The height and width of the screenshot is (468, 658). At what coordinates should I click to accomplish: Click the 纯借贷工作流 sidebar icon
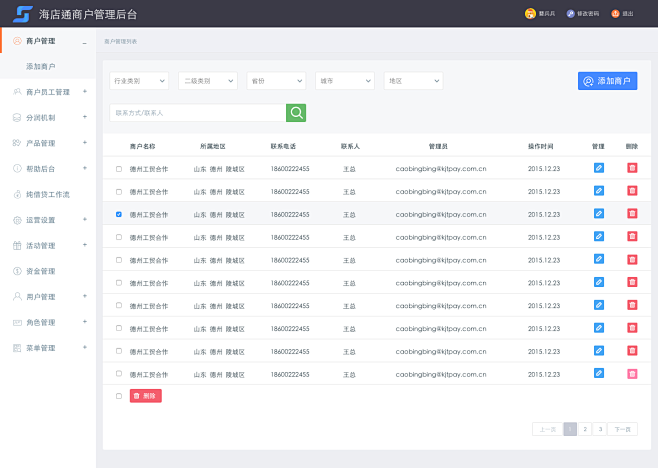tap(17, 194)
